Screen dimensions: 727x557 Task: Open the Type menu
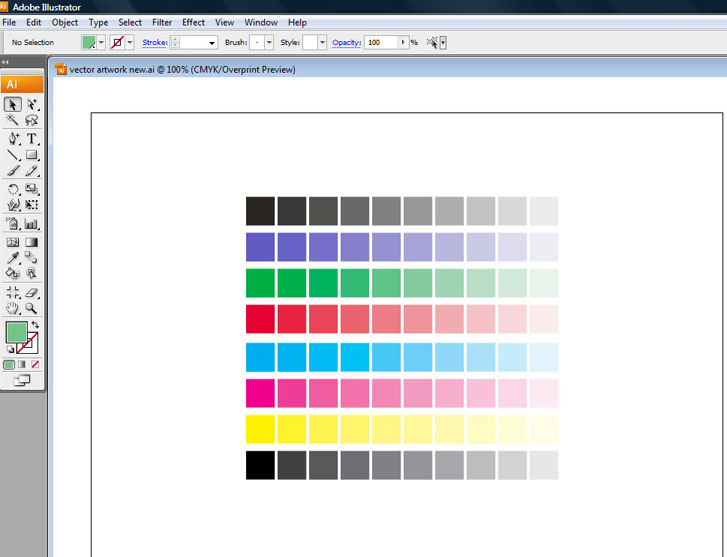98,22
